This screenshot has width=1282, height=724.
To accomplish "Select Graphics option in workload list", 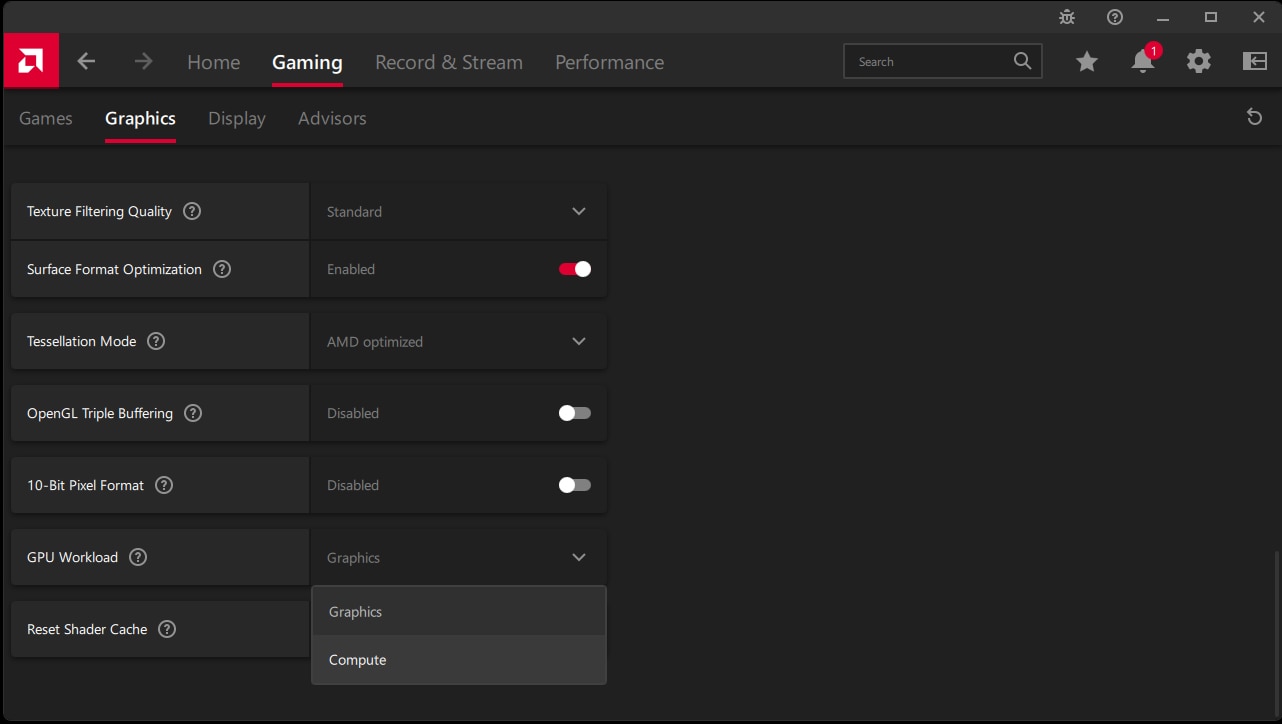I will (459, 611).
